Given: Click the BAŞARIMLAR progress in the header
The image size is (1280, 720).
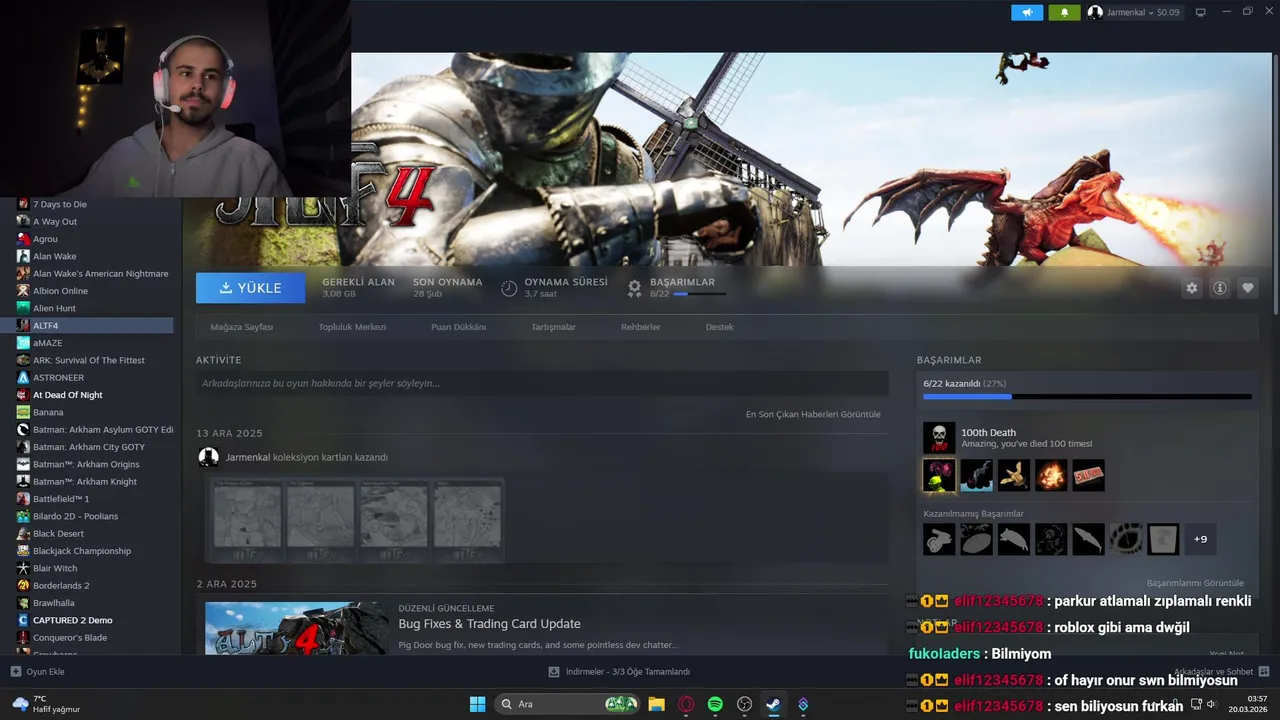Looking at the screenshot, I should pos(686,288).
